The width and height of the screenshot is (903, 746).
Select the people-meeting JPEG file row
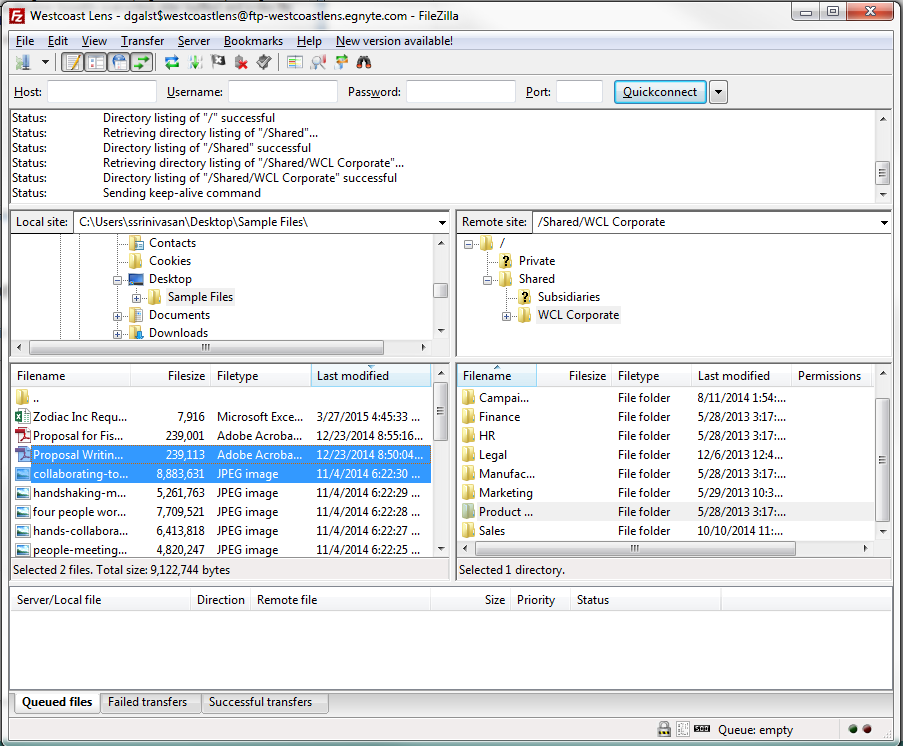tap(221, 550)
